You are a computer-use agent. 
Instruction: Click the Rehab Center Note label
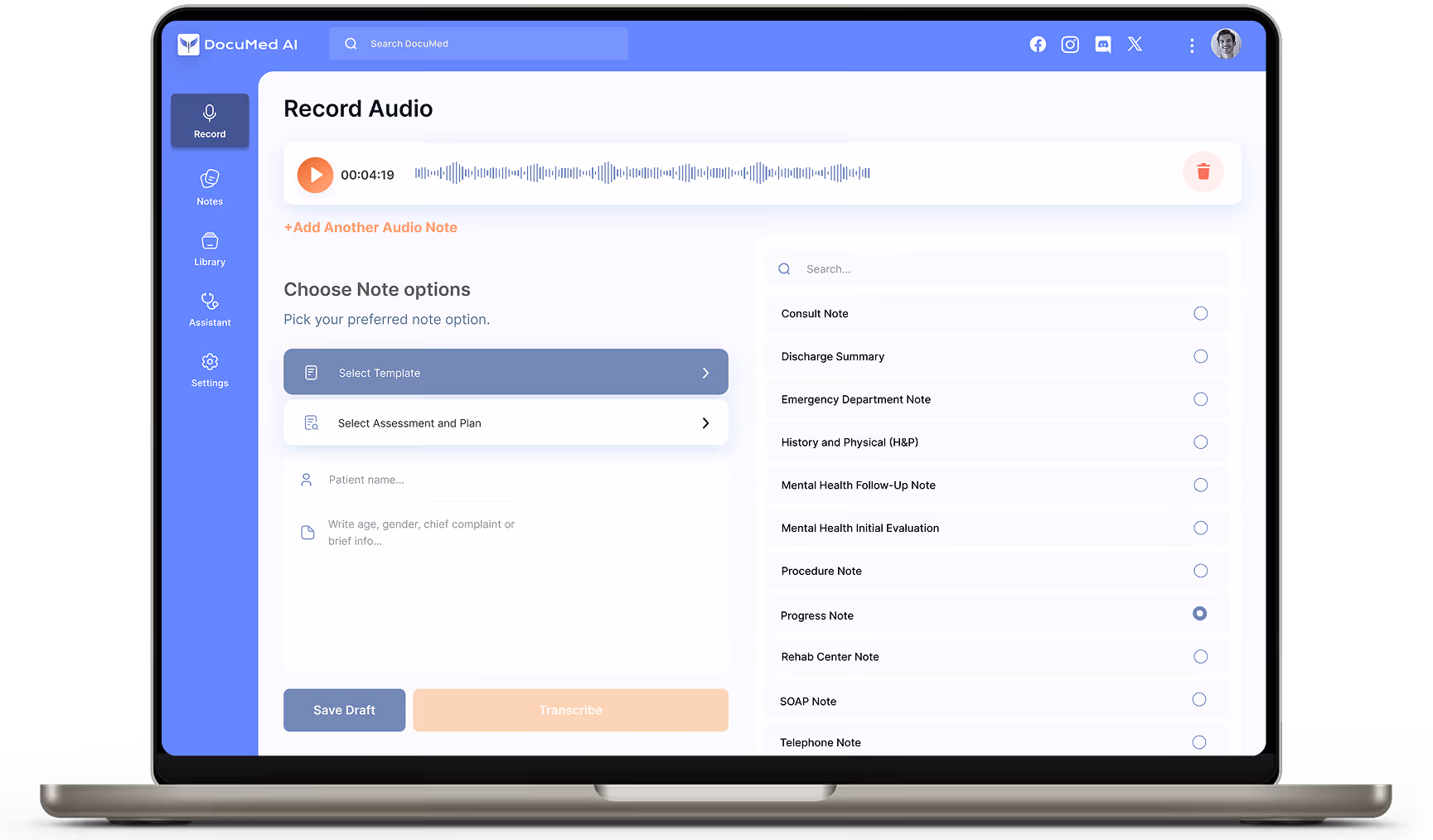(x=830, y=657)
